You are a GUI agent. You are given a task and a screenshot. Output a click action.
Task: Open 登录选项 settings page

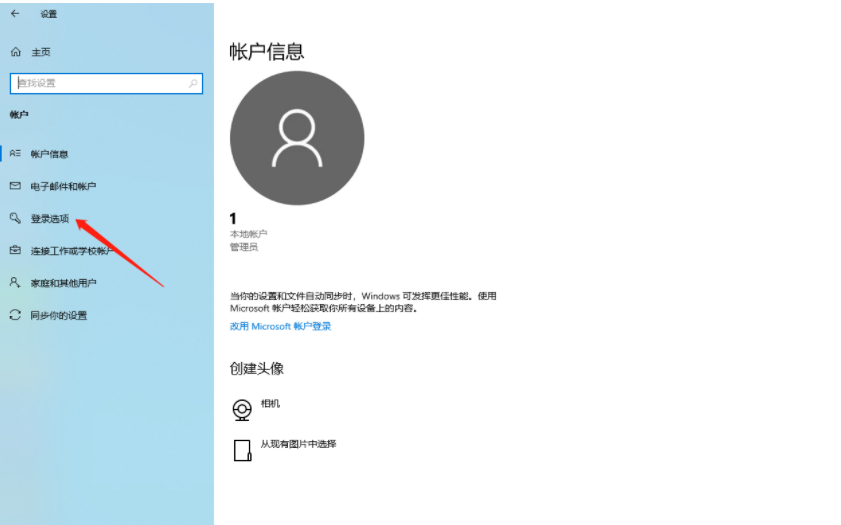pos(50,218)
